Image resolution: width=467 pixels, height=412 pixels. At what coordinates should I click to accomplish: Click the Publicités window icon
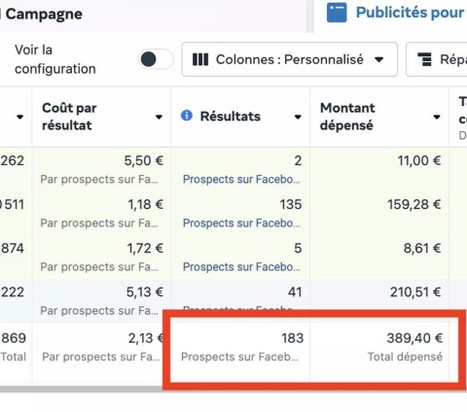pyautogui.click(x=336, y=12)
